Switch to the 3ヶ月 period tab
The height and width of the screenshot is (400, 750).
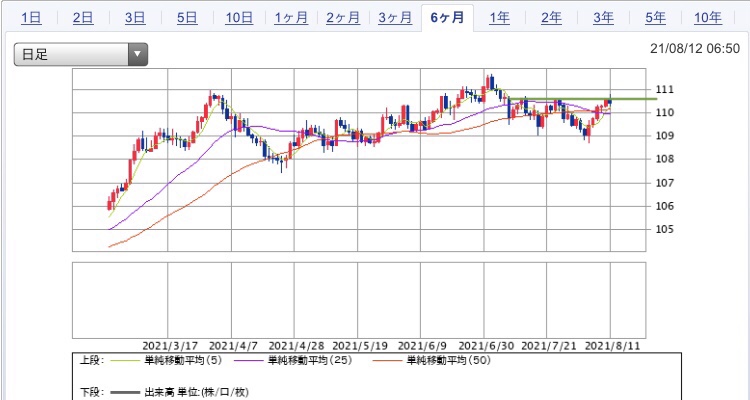395,18
